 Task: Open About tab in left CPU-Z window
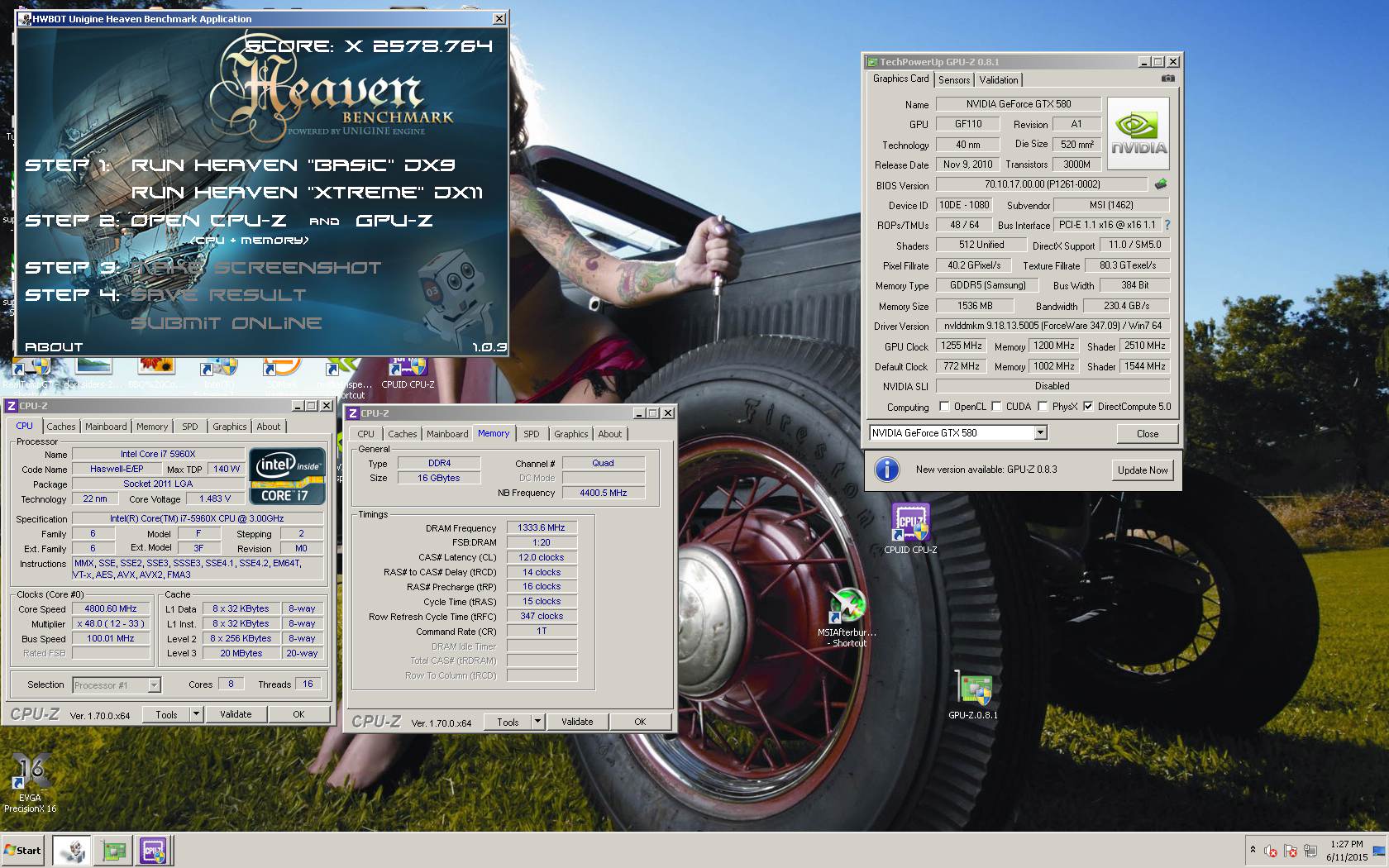click(x=268, y=427)
